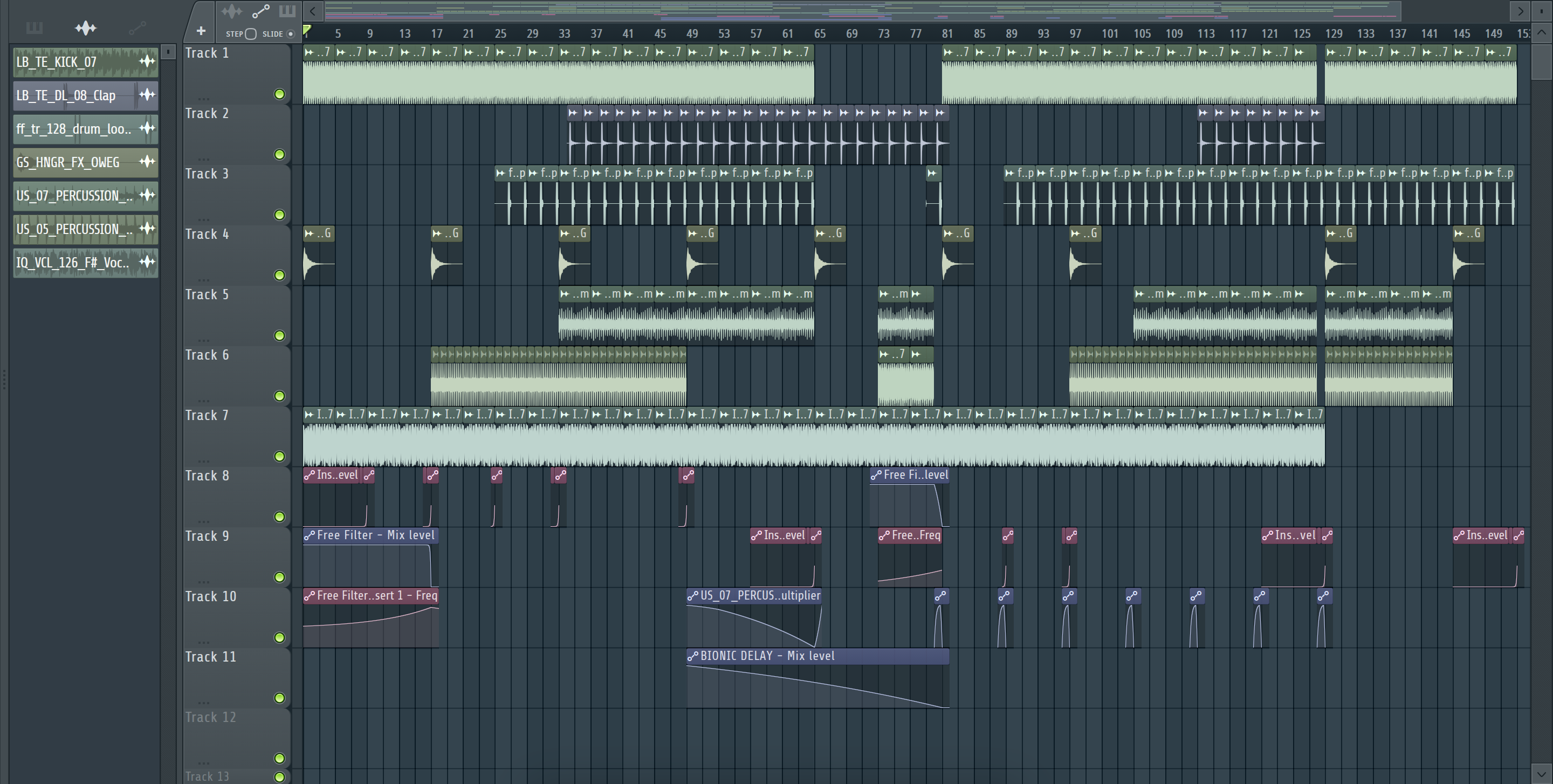Click the playlist overview minimap

coord(862,11)
